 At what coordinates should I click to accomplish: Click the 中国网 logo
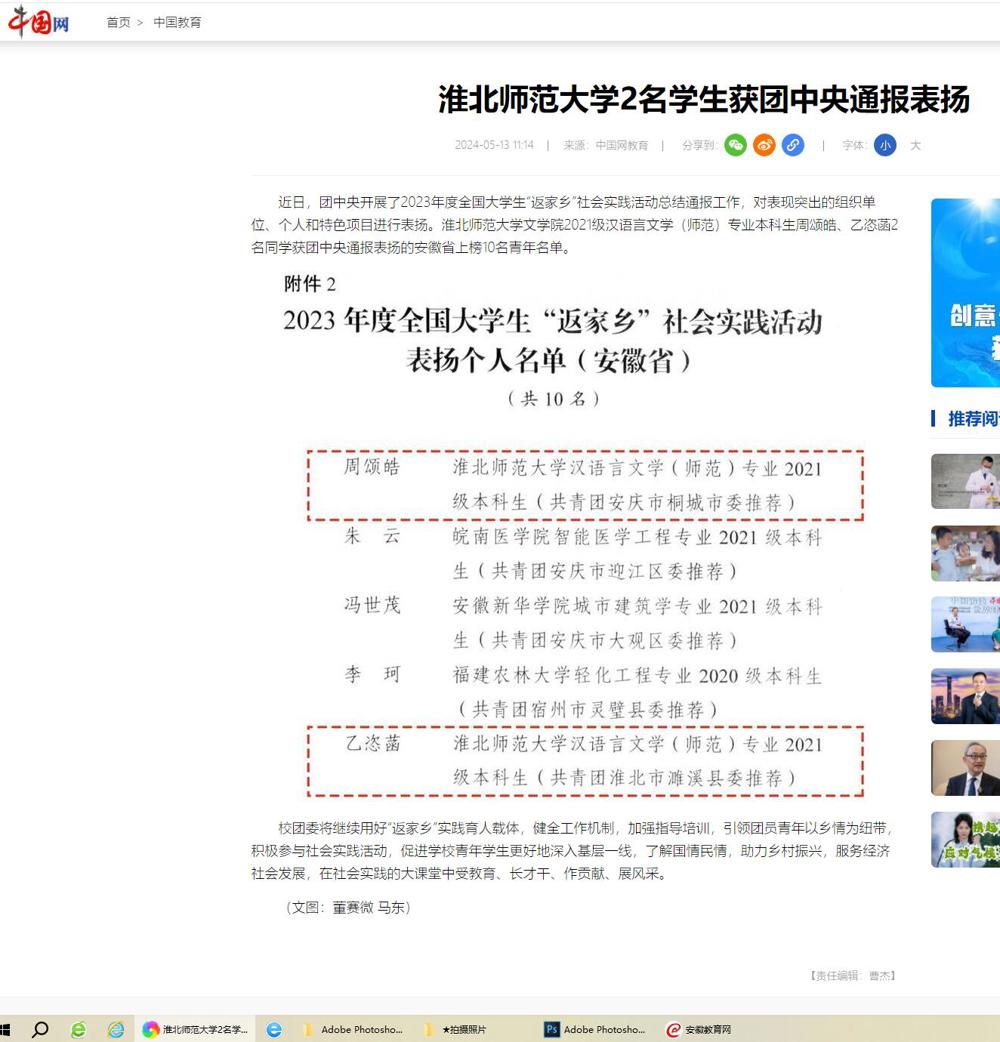39,21
